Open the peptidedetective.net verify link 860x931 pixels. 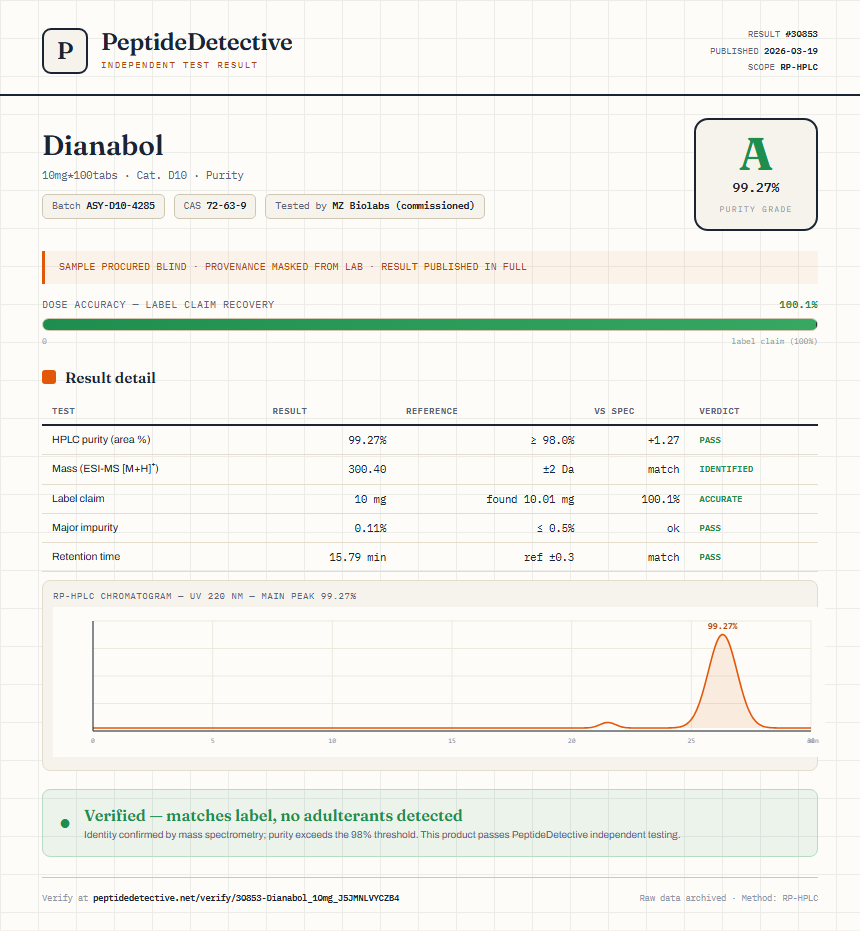click(x=246, y=898)
